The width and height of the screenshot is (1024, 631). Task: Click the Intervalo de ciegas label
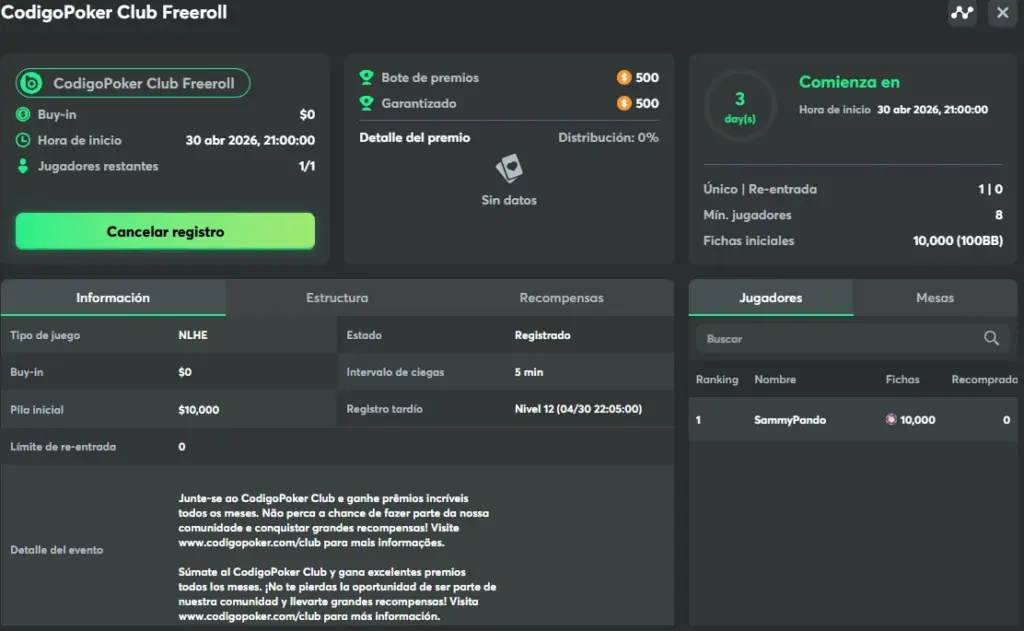click(x=395, y=372)
